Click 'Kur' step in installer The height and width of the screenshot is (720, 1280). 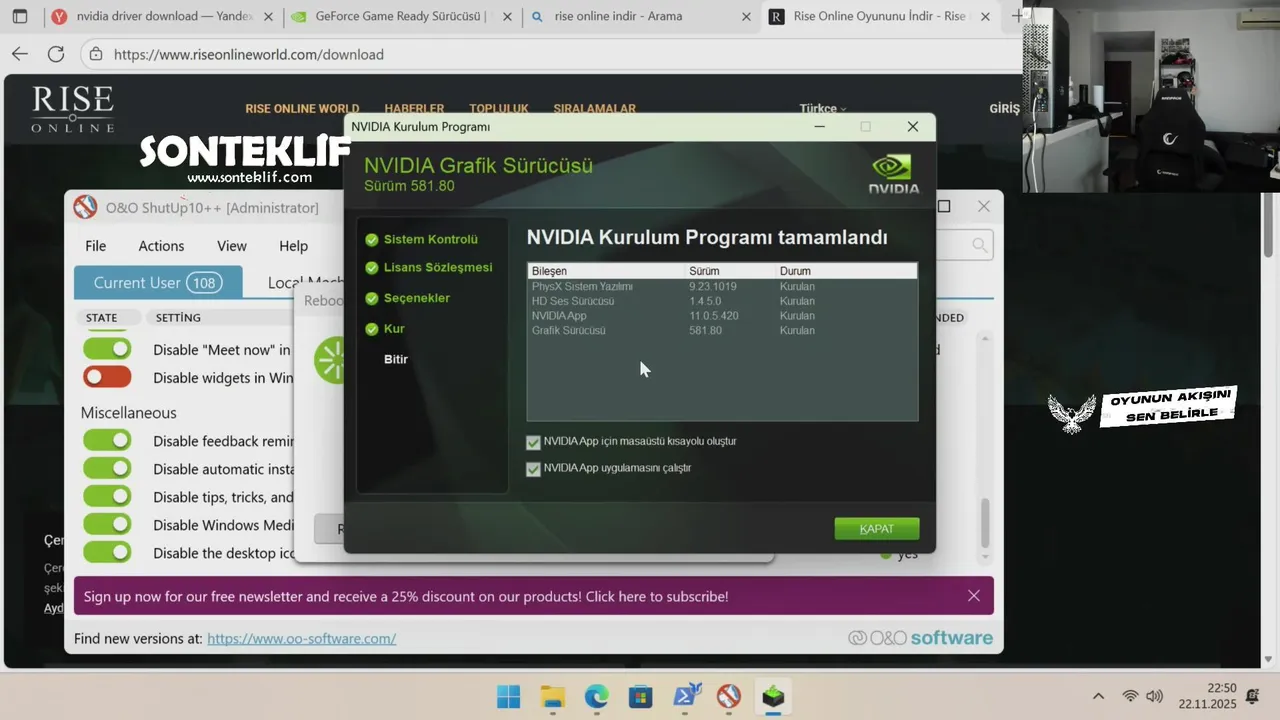click(394, 329)
